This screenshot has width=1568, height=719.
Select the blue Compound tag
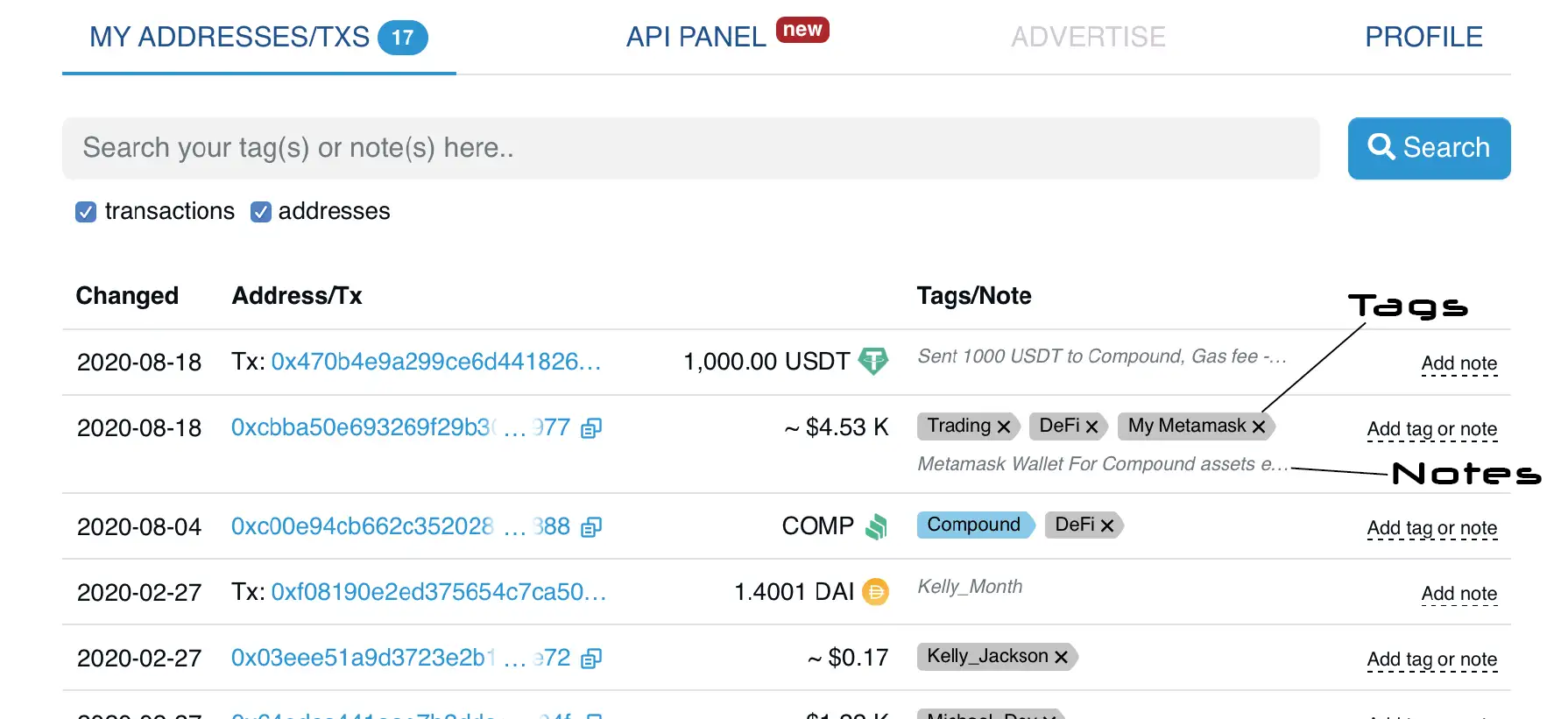973,525
